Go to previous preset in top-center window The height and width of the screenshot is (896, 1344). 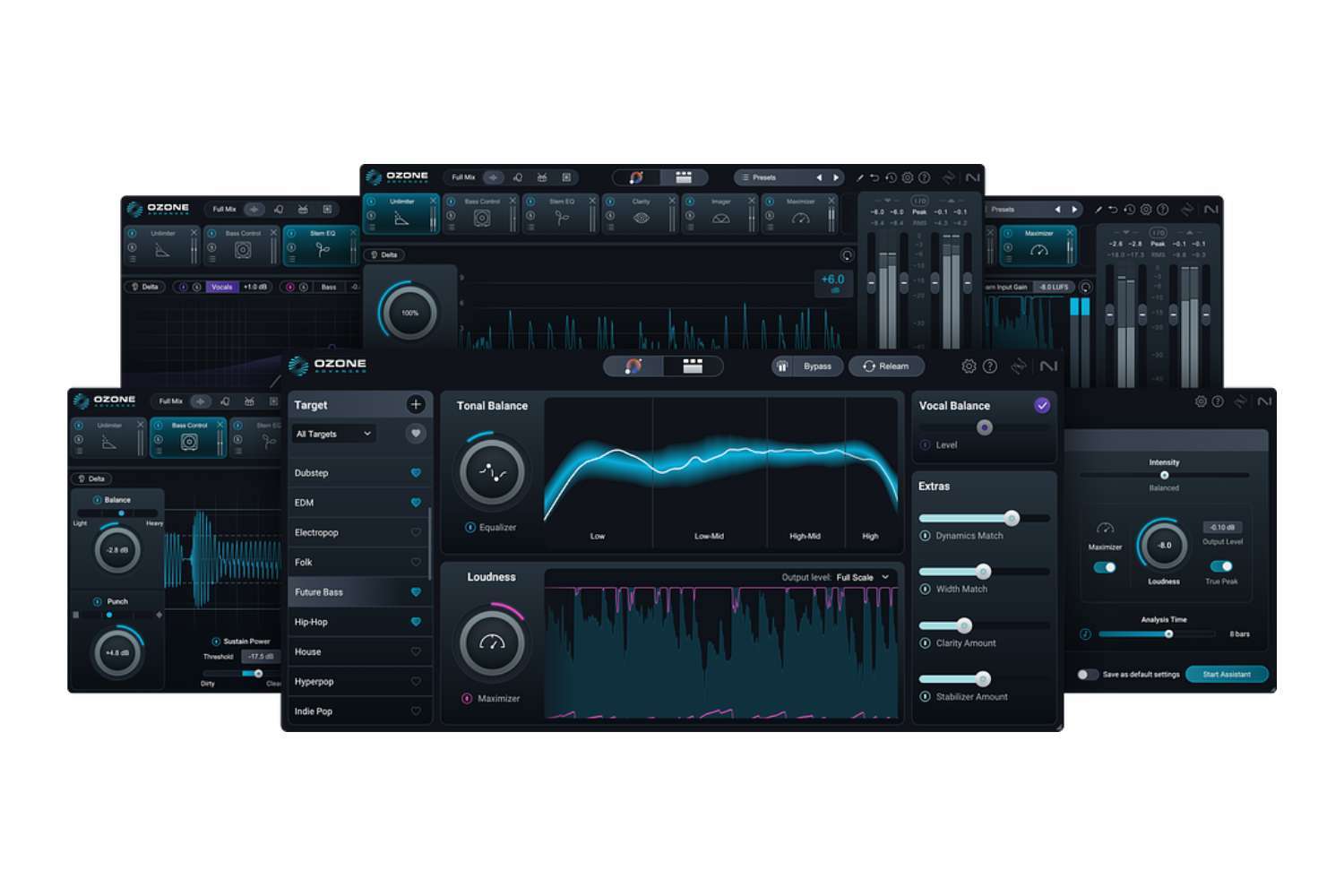pyautogui.click(x=818, y=177)
